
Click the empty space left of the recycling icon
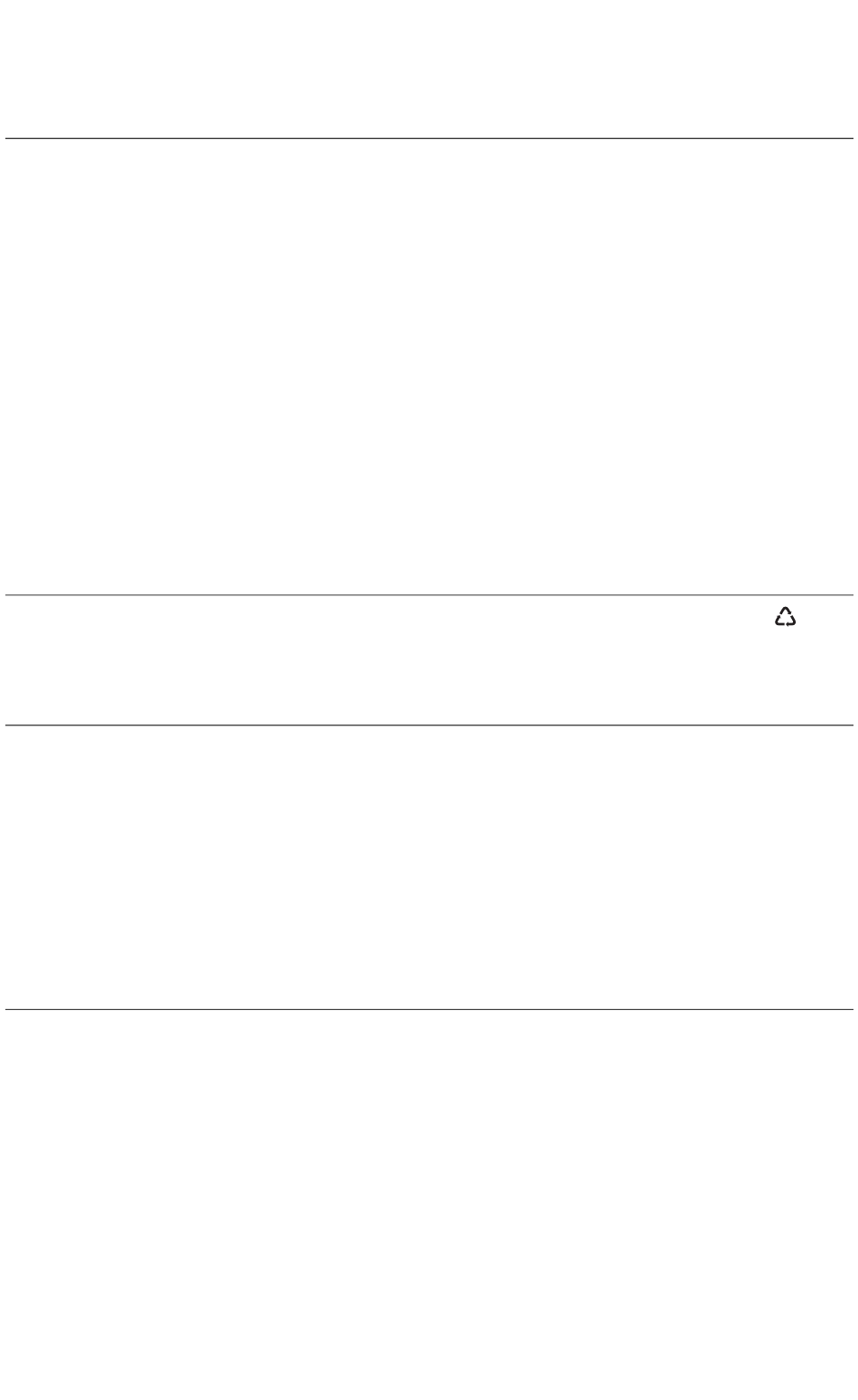click(388, 659)
